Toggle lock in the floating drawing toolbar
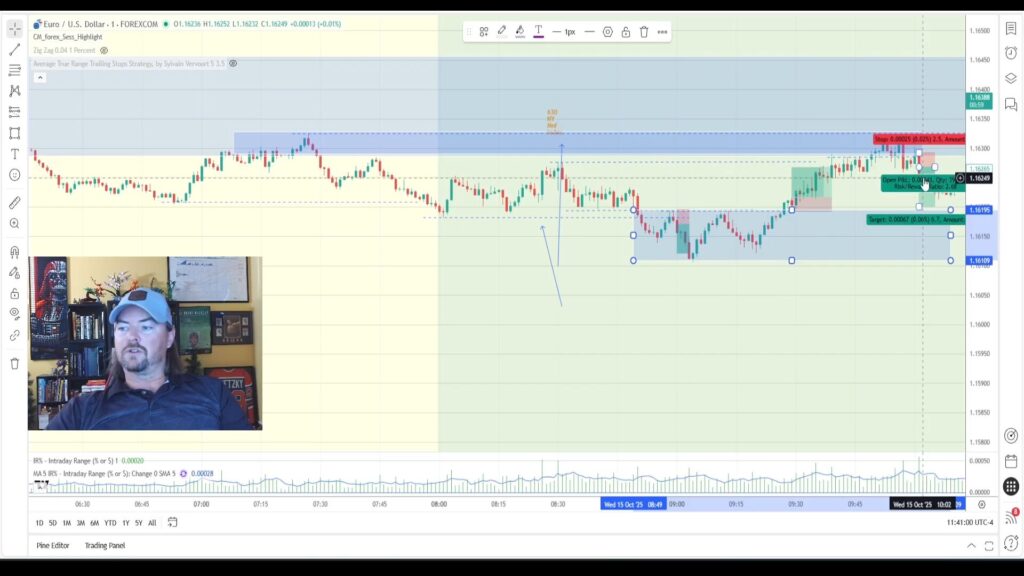Screen dimensions: 1024x576 [x=625, y=32]
